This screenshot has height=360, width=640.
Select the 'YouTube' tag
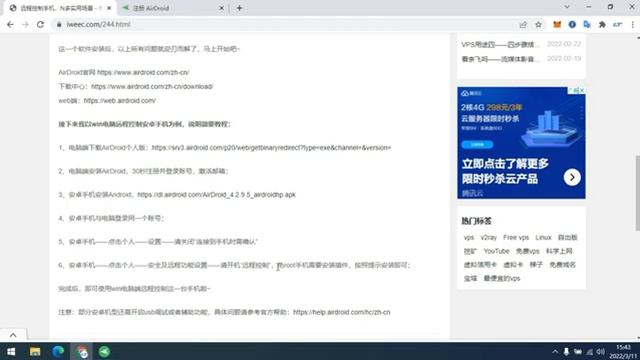coord(496,251)
